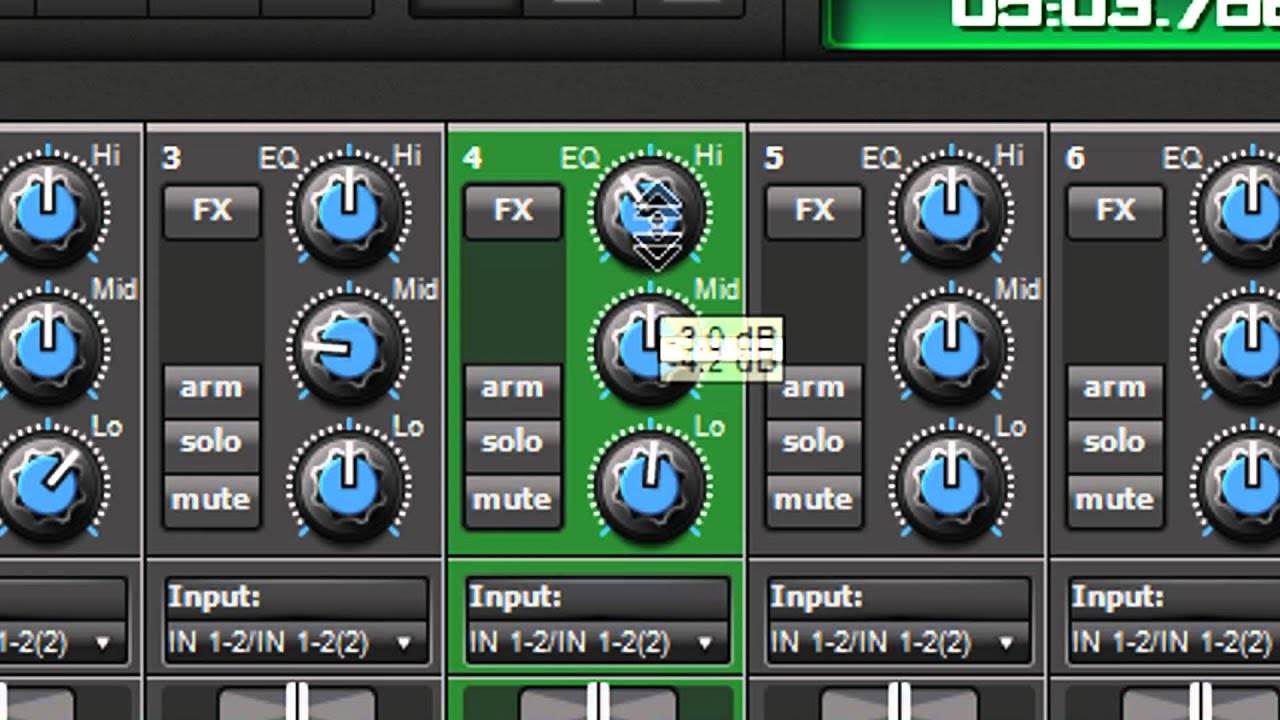This screenshot has width=1280, height=720.
Task: Arm track 3 for recording
Action: [x=211, y=389]
